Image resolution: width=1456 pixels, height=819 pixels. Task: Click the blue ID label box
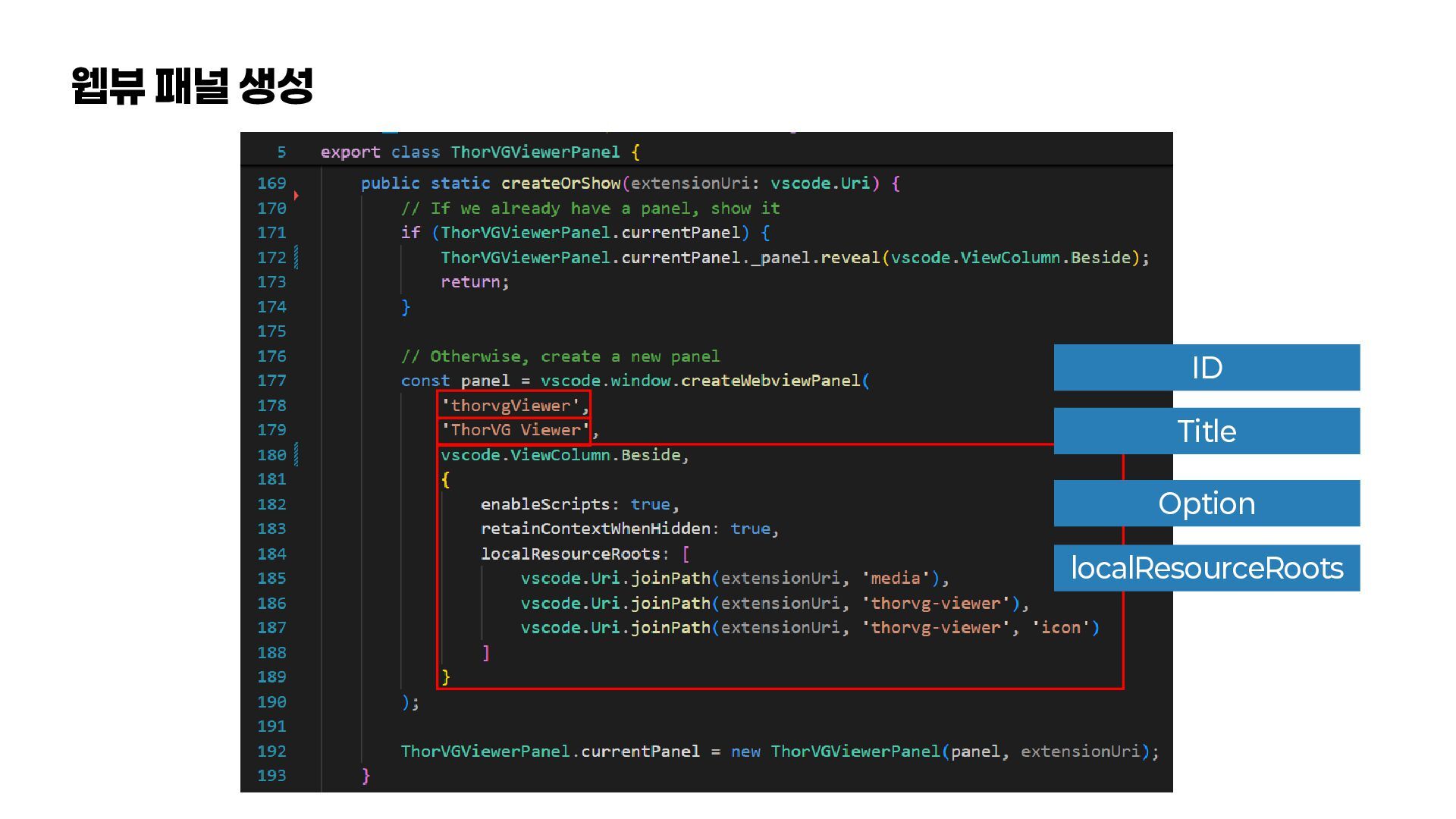[x=1206, y=368]
